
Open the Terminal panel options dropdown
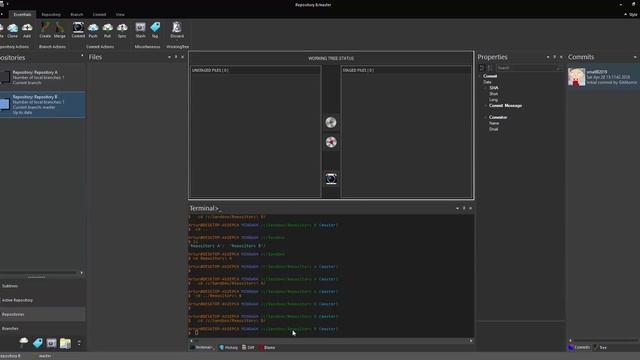coord(457,208)
